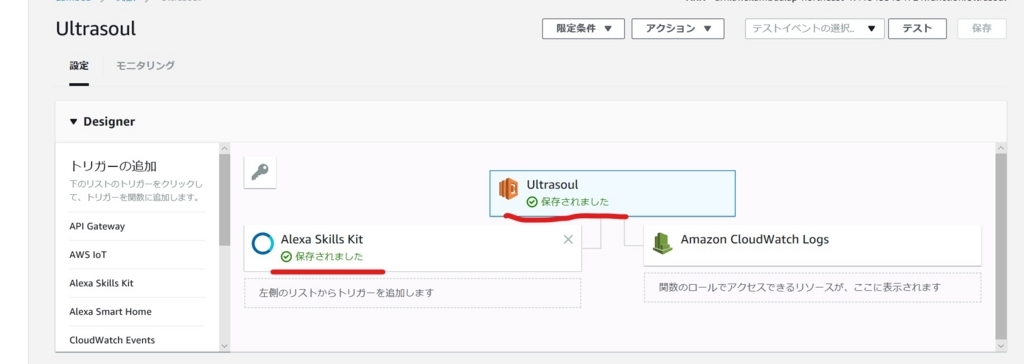Click the 保存 button
The image size is (1024, 364).
(x=982, y=29)
